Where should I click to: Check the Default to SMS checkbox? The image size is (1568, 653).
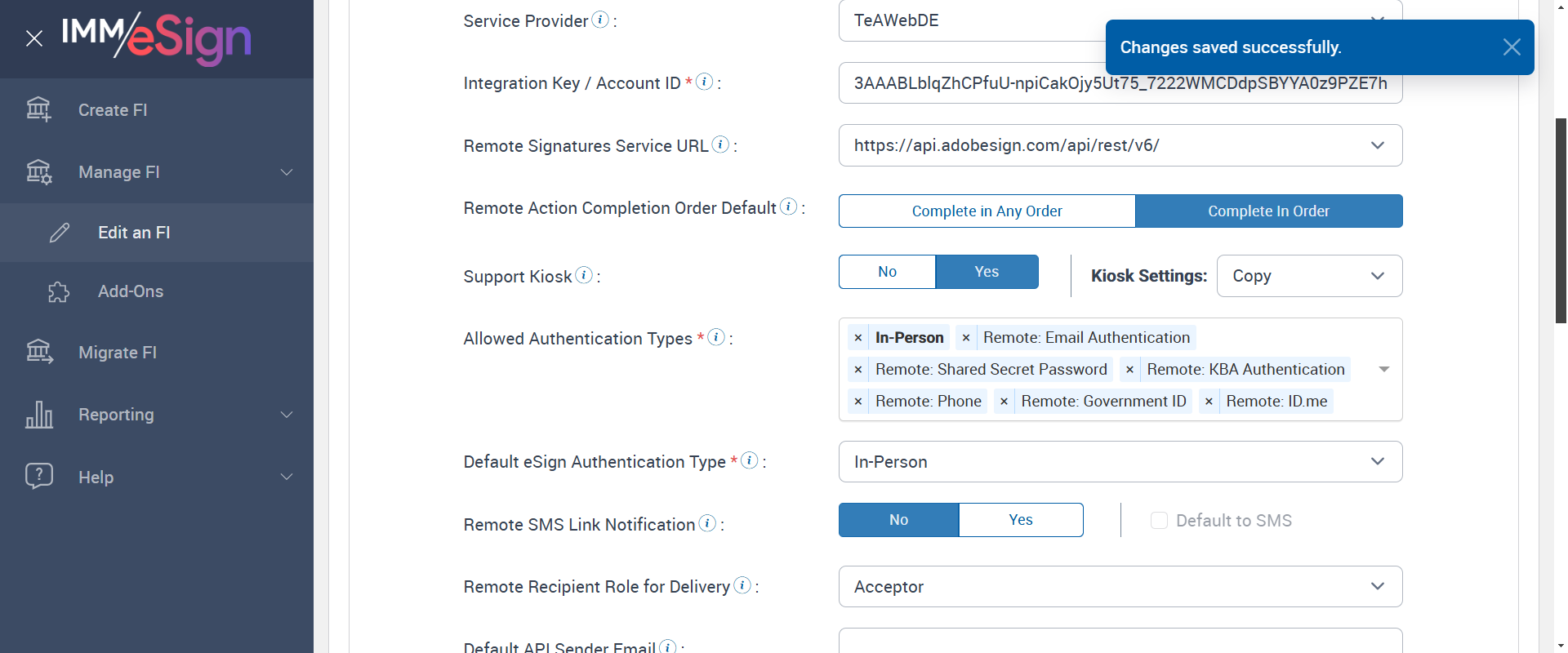pos(1159,521)
